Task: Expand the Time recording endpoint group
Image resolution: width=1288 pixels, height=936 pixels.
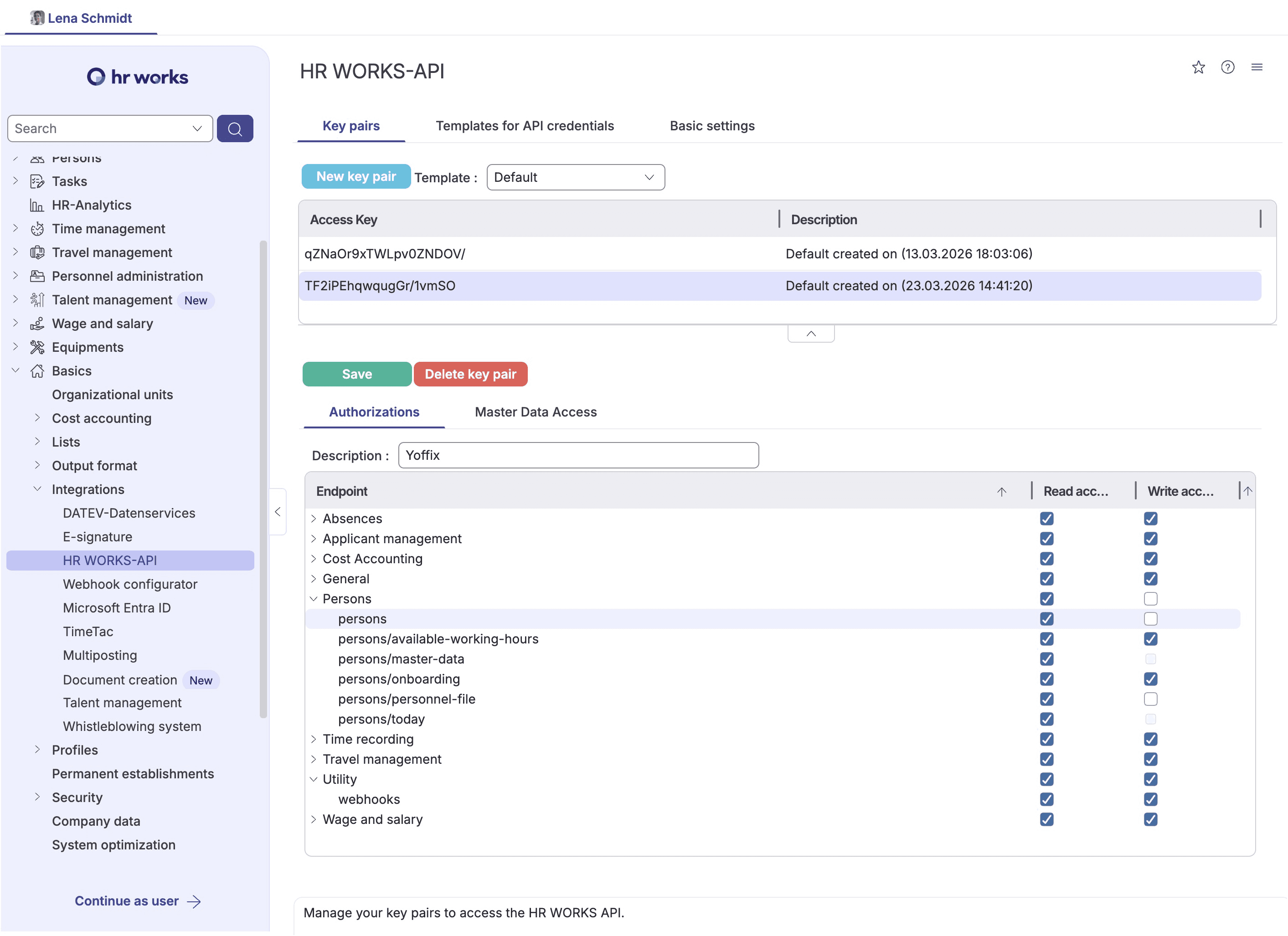Action: pyautogui.click(x=314, y=740)
